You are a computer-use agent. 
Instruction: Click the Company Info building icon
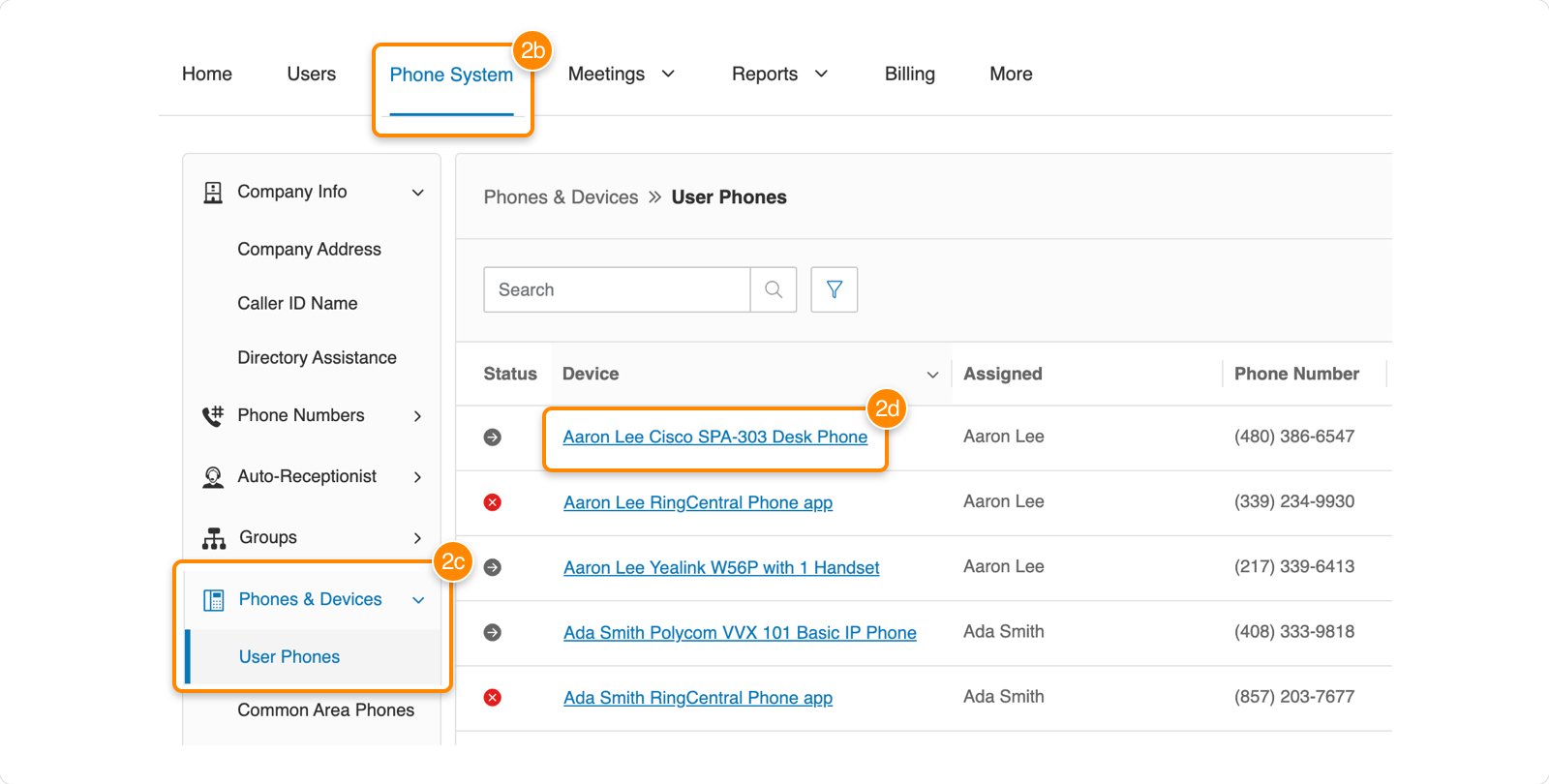click(x=213, y=193)
